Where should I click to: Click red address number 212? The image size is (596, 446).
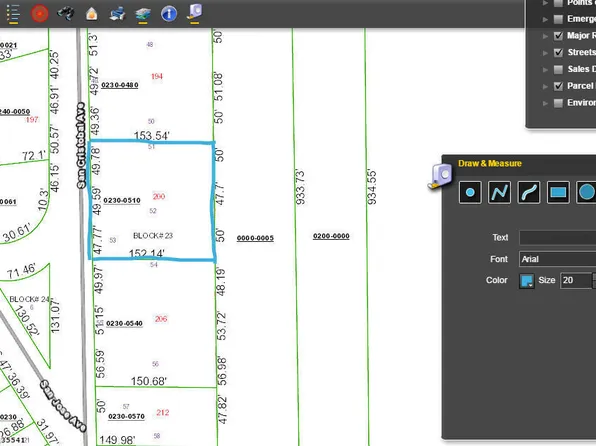pos(163,413)
